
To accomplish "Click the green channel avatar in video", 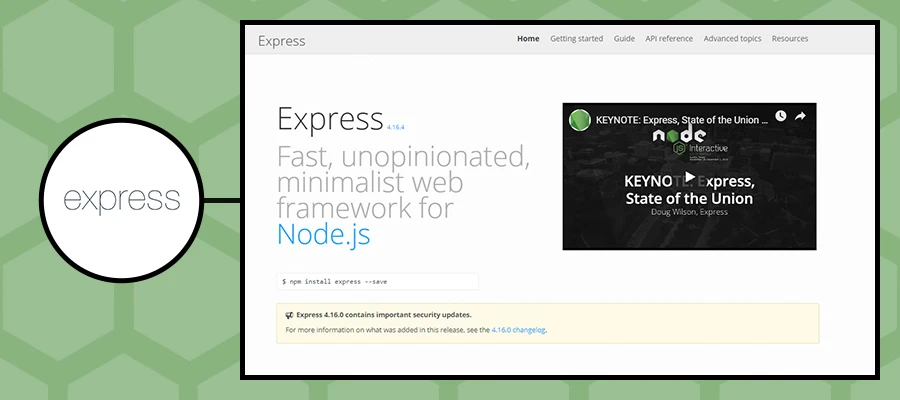I will (x=579, y=120).
